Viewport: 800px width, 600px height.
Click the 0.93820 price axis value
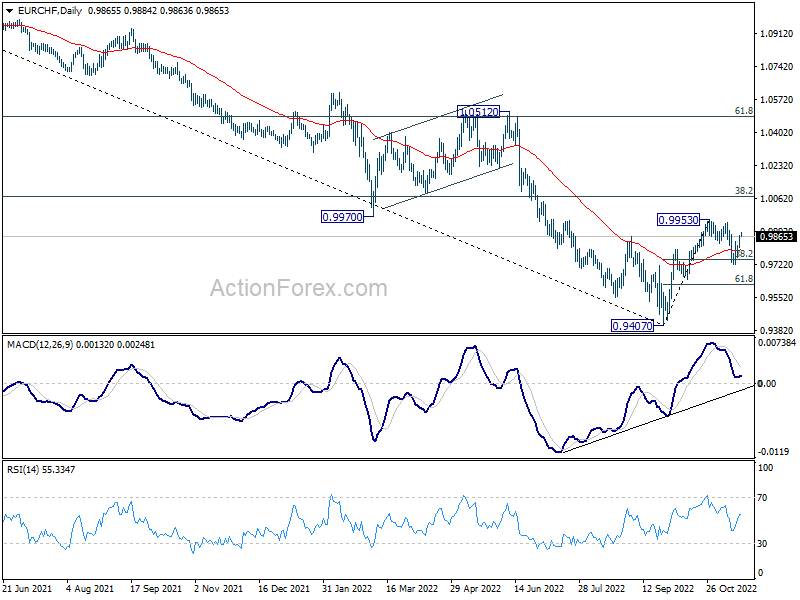point(776,331)
